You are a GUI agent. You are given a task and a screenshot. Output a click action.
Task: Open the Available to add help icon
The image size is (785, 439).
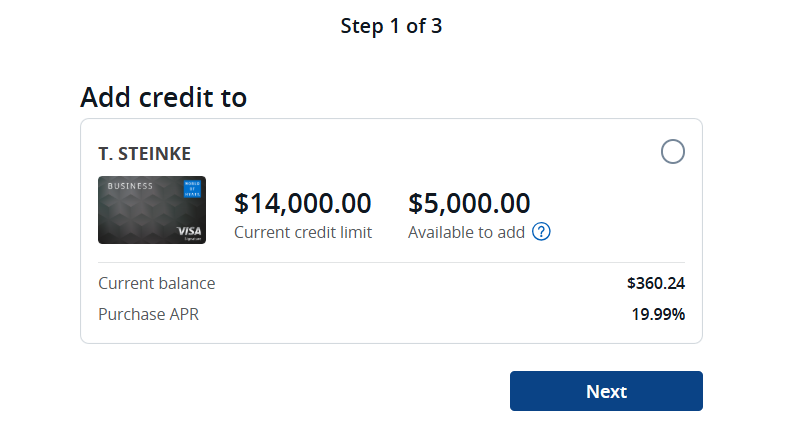click(541, 232)
